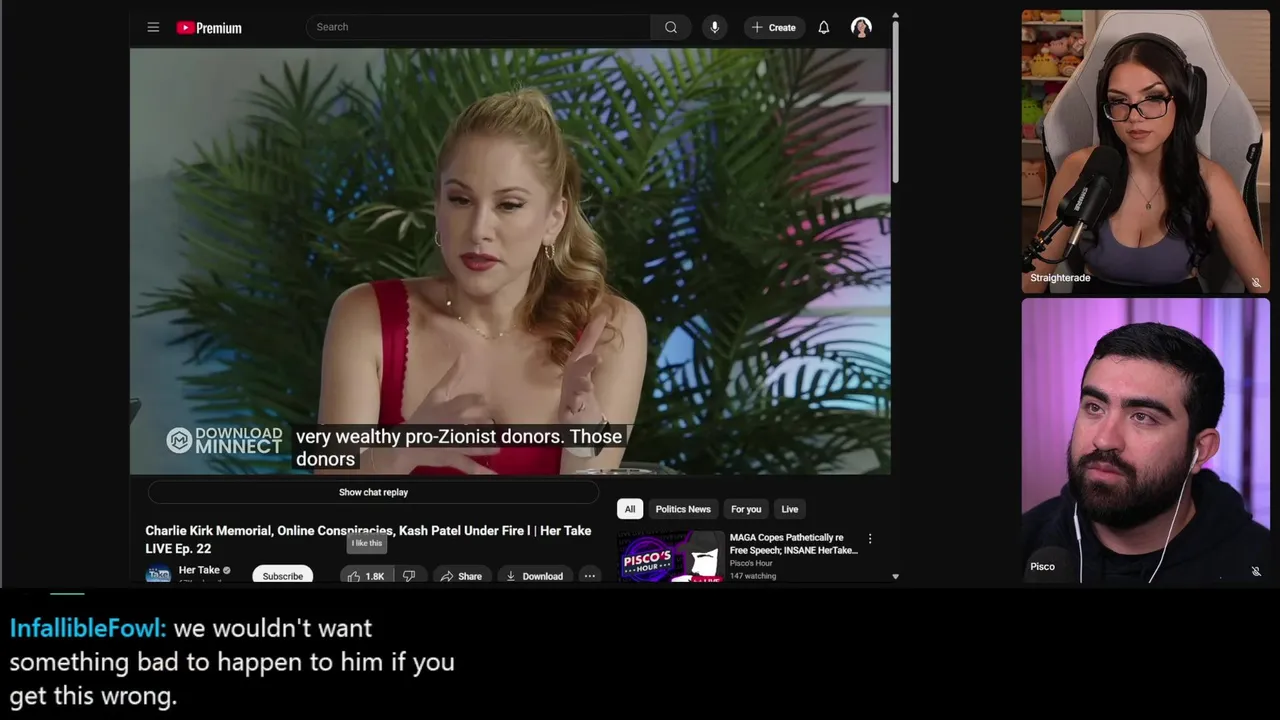Dislike the video with thumbs down
This screenshot has height=720, width=1280.
[409, 576]
